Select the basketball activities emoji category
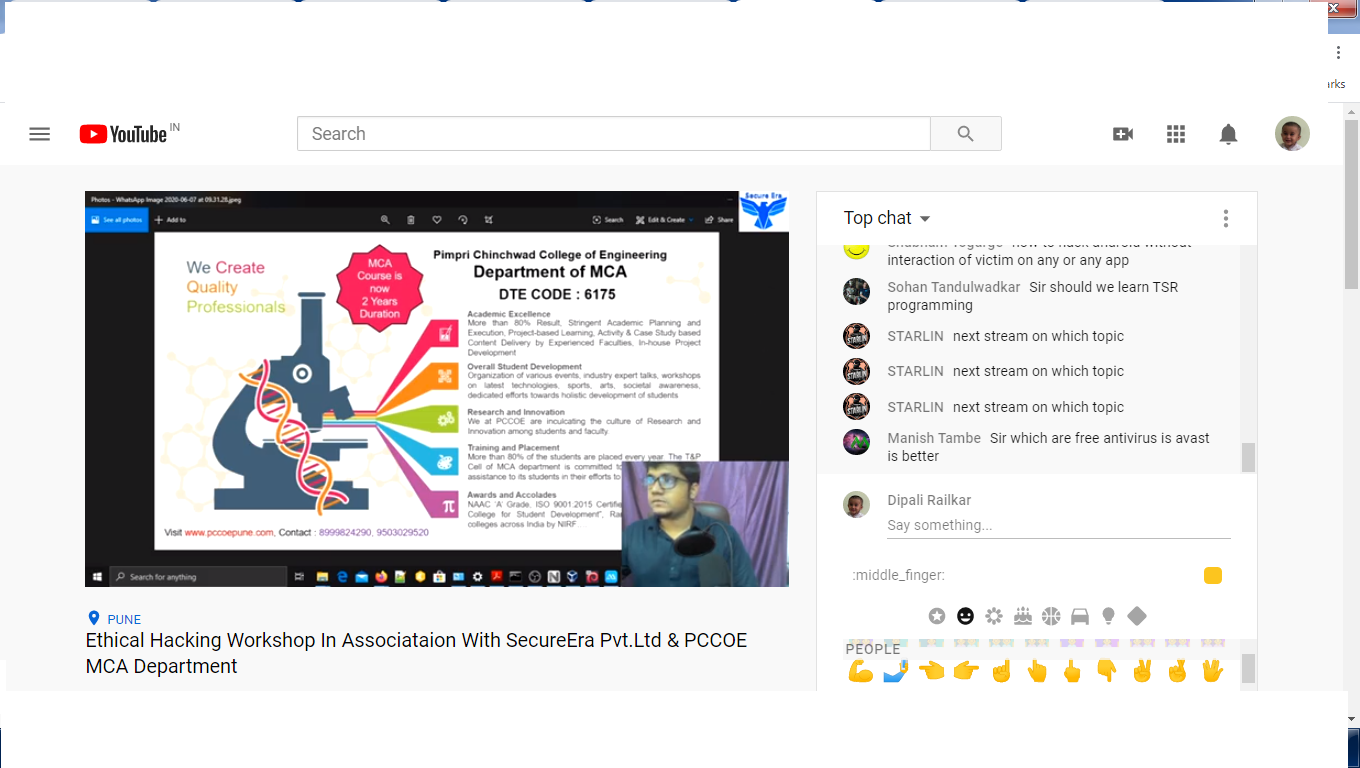 (1051, 616)
